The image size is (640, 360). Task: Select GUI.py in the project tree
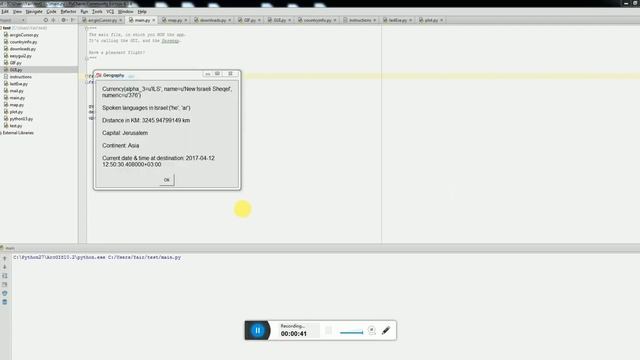click(16, 70)
